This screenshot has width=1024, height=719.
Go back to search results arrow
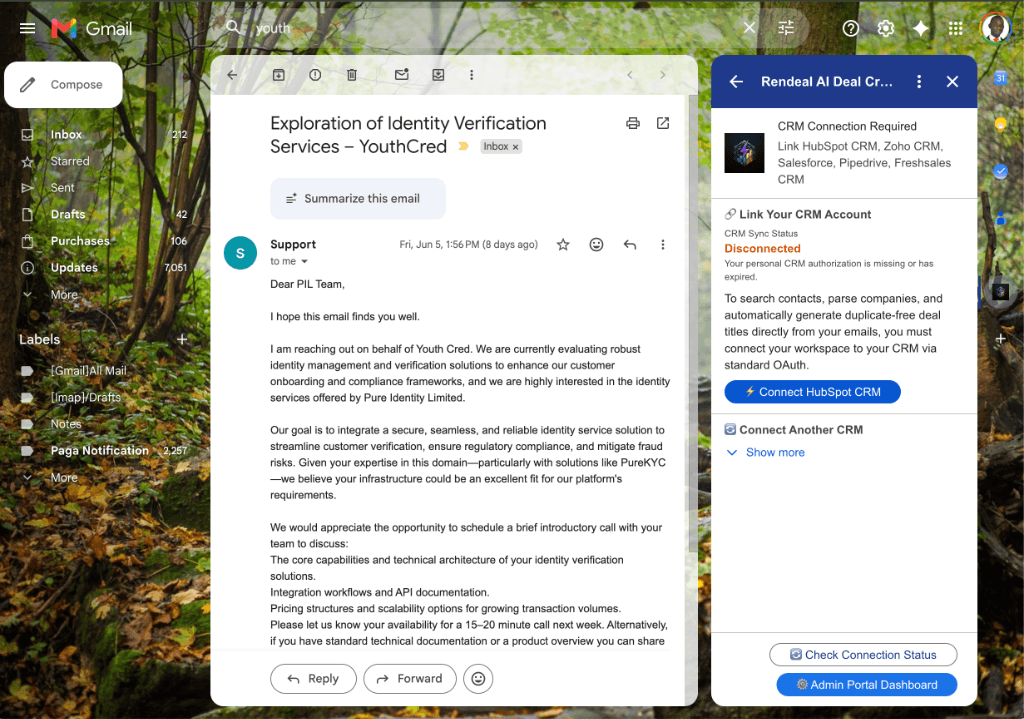(x=232, y=75)
